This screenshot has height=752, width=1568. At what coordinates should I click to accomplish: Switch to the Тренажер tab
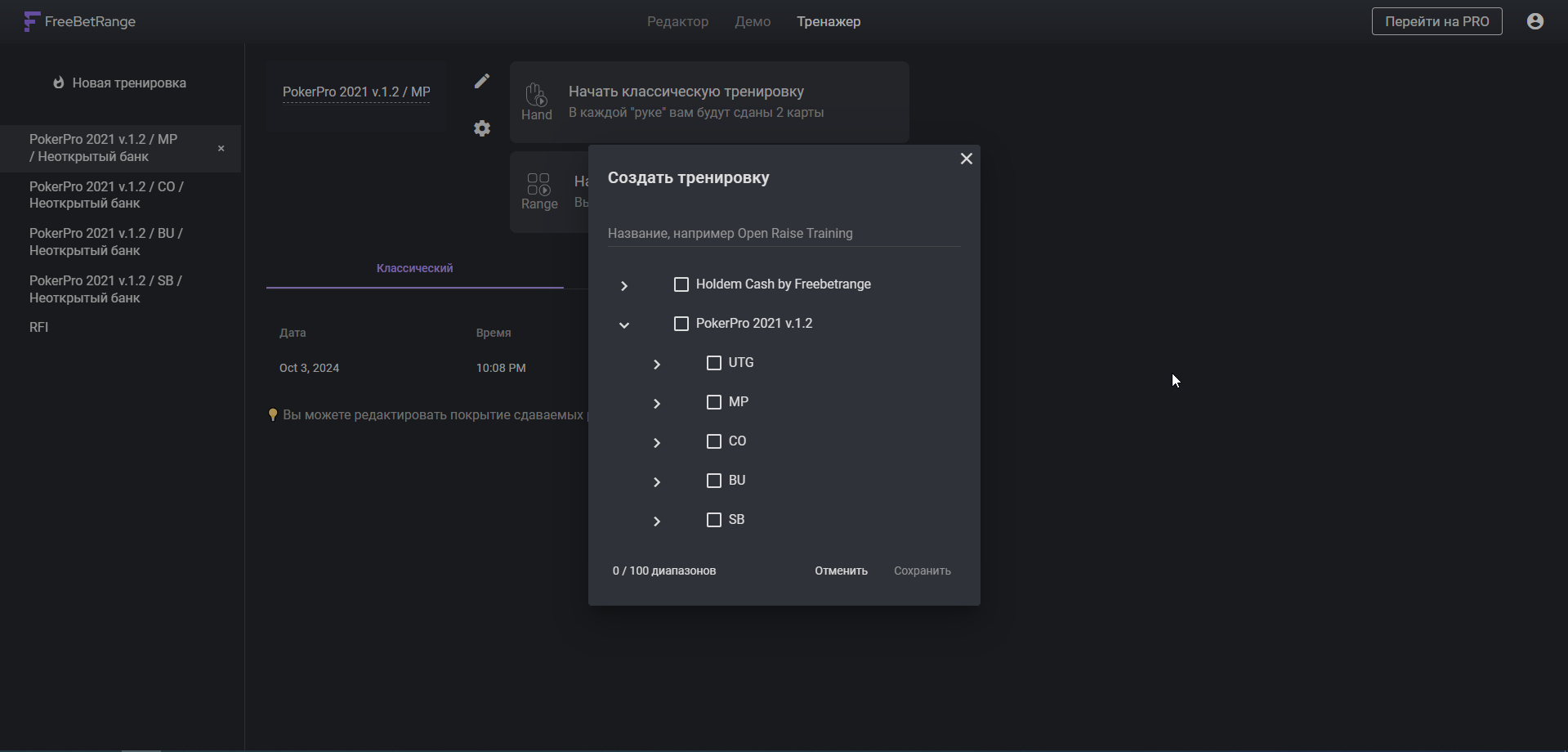point(829,21)
